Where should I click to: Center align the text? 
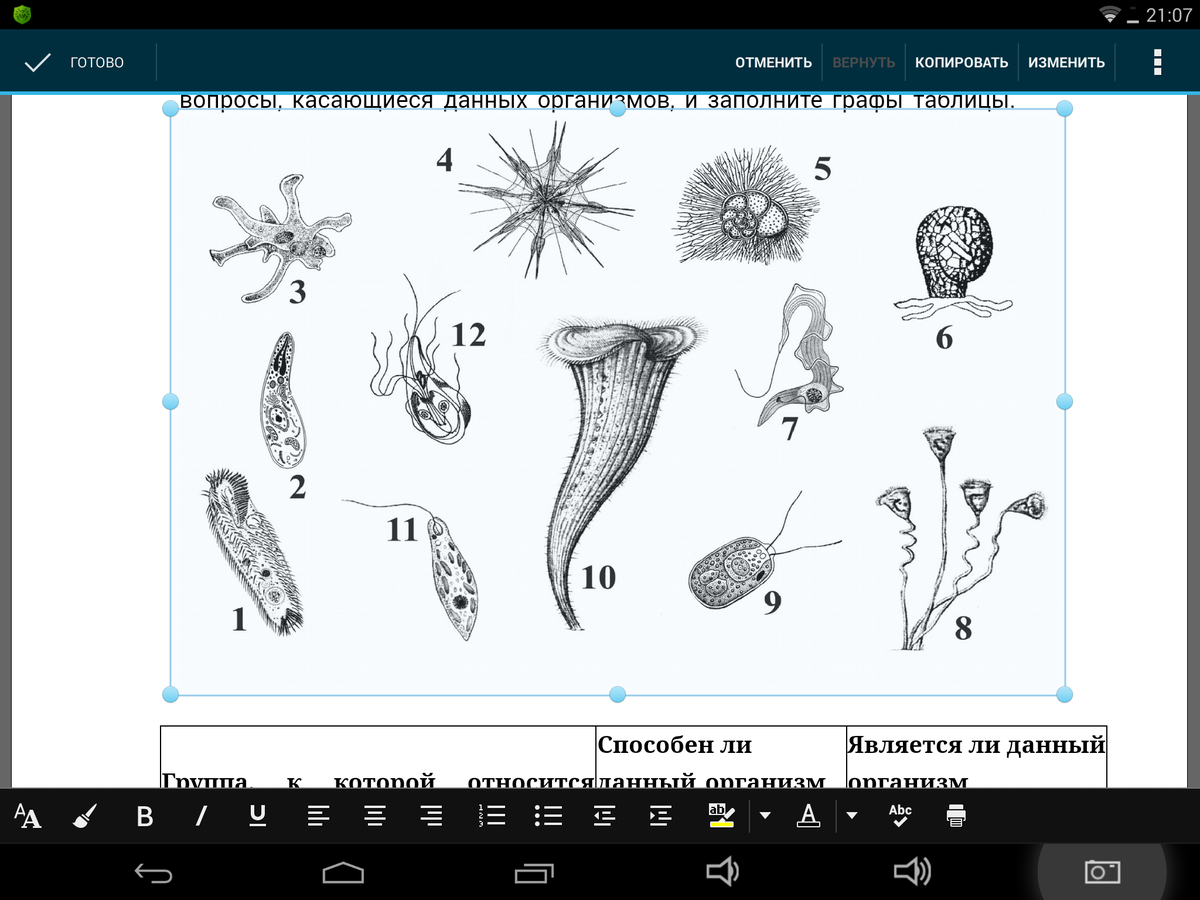coord(375,816)
